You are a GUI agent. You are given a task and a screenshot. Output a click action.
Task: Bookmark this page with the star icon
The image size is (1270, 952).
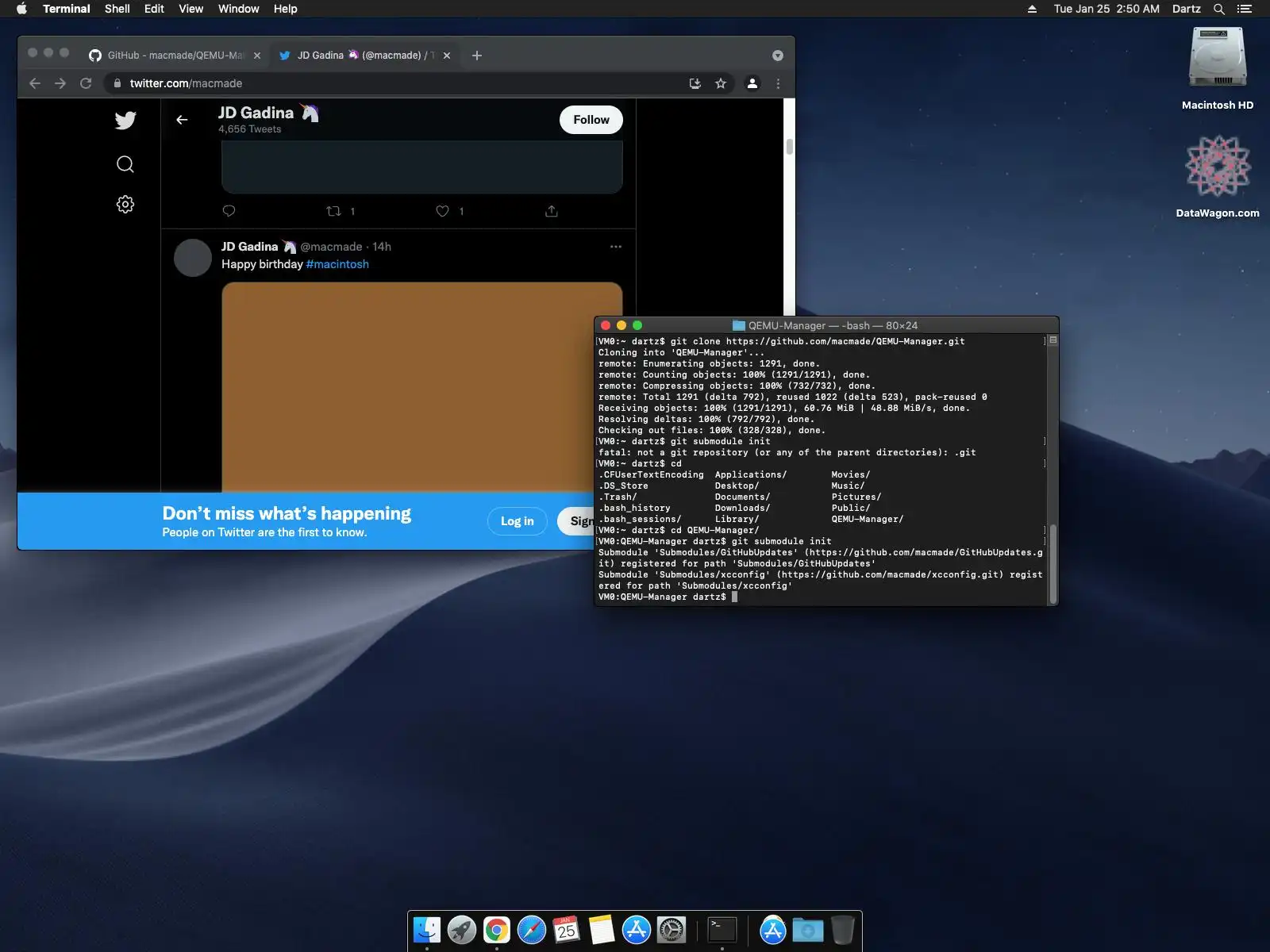pyautogui.click(x=721, y=83)
